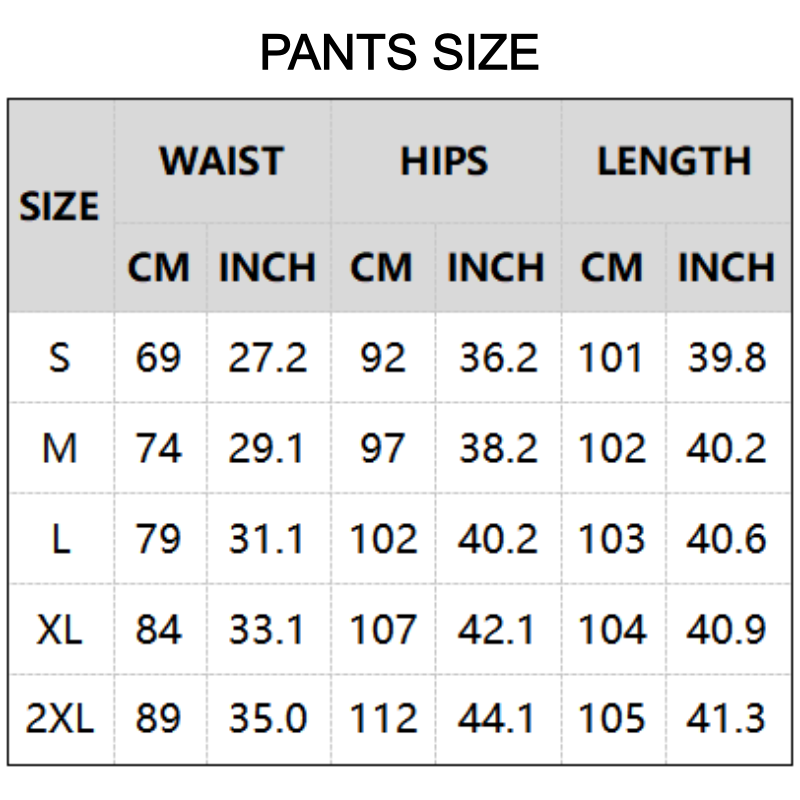
Task: Select length inch value 41.3
Action: [x=727, y=719]
